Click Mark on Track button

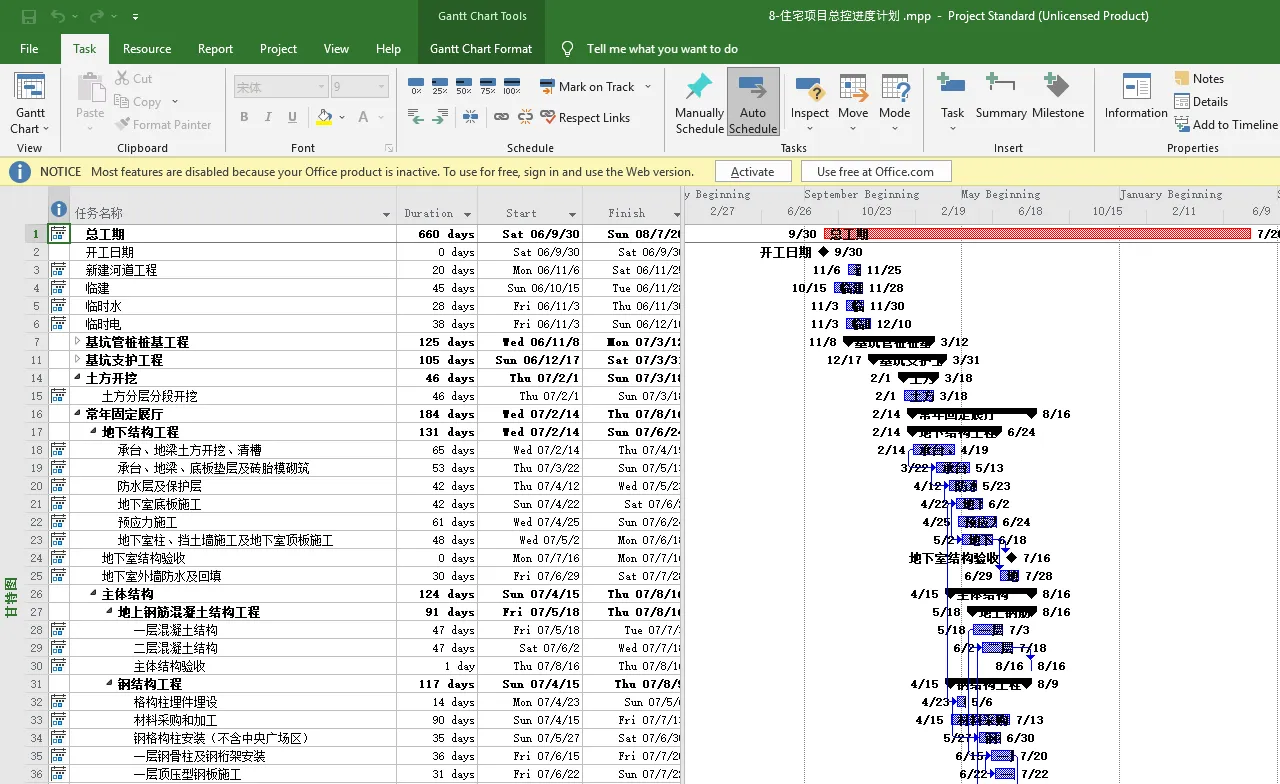588,86
